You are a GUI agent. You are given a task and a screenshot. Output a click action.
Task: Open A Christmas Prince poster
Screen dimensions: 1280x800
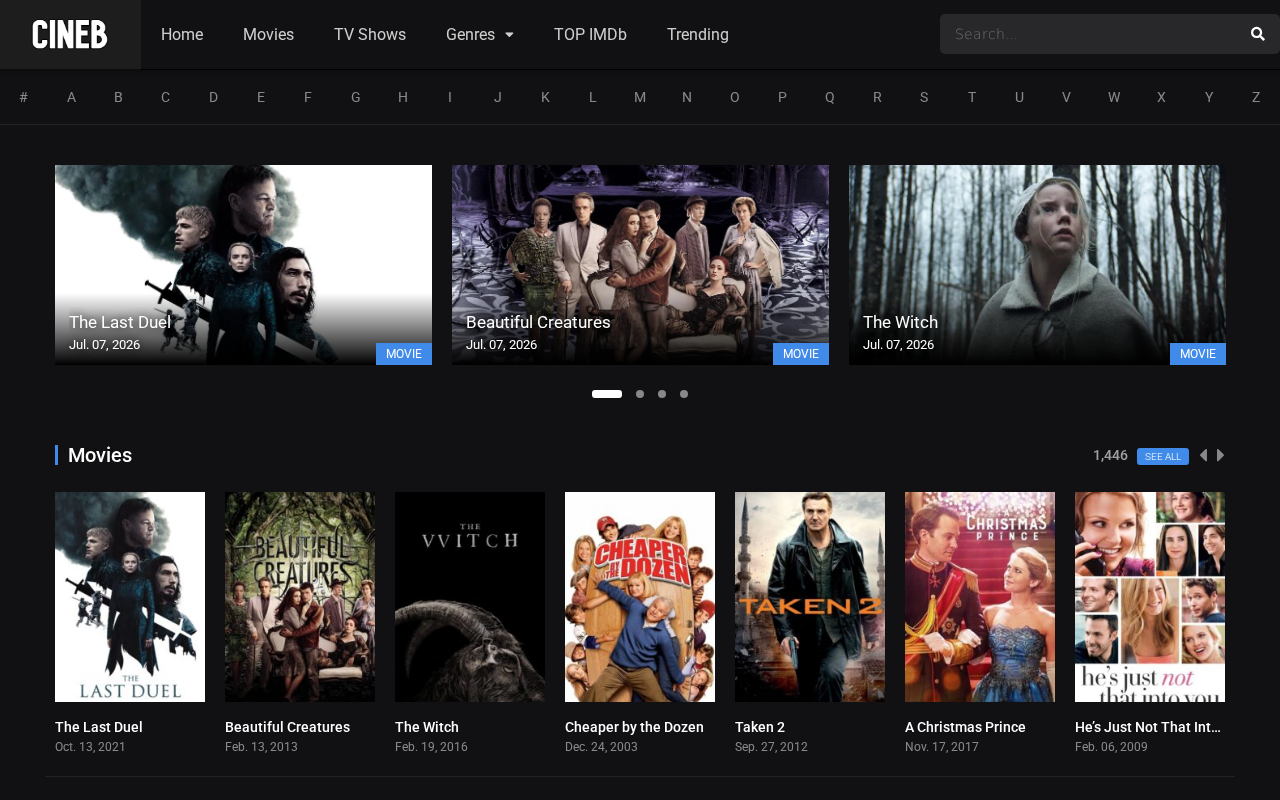tap(980, 597)
